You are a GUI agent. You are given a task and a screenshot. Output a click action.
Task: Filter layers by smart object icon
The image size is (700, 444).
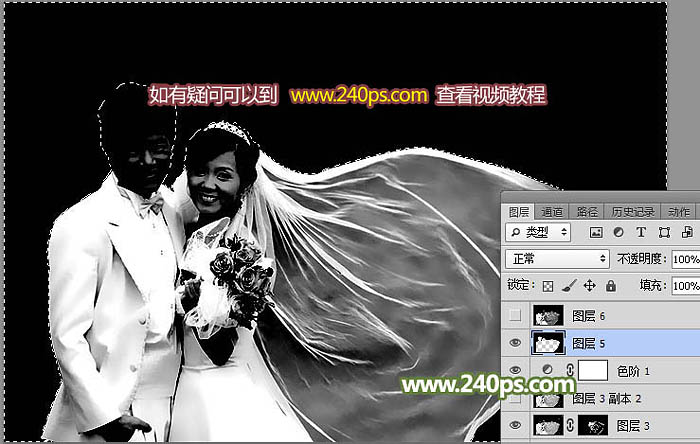(687, 232)
